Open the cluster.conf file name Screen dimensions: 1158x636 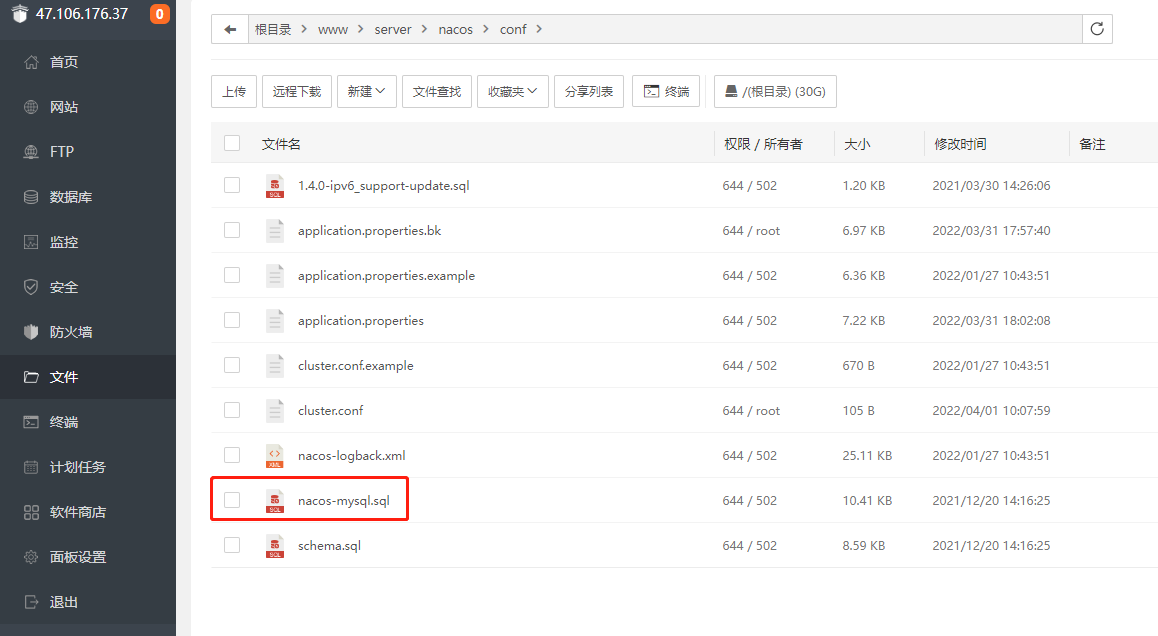[330, 411]
